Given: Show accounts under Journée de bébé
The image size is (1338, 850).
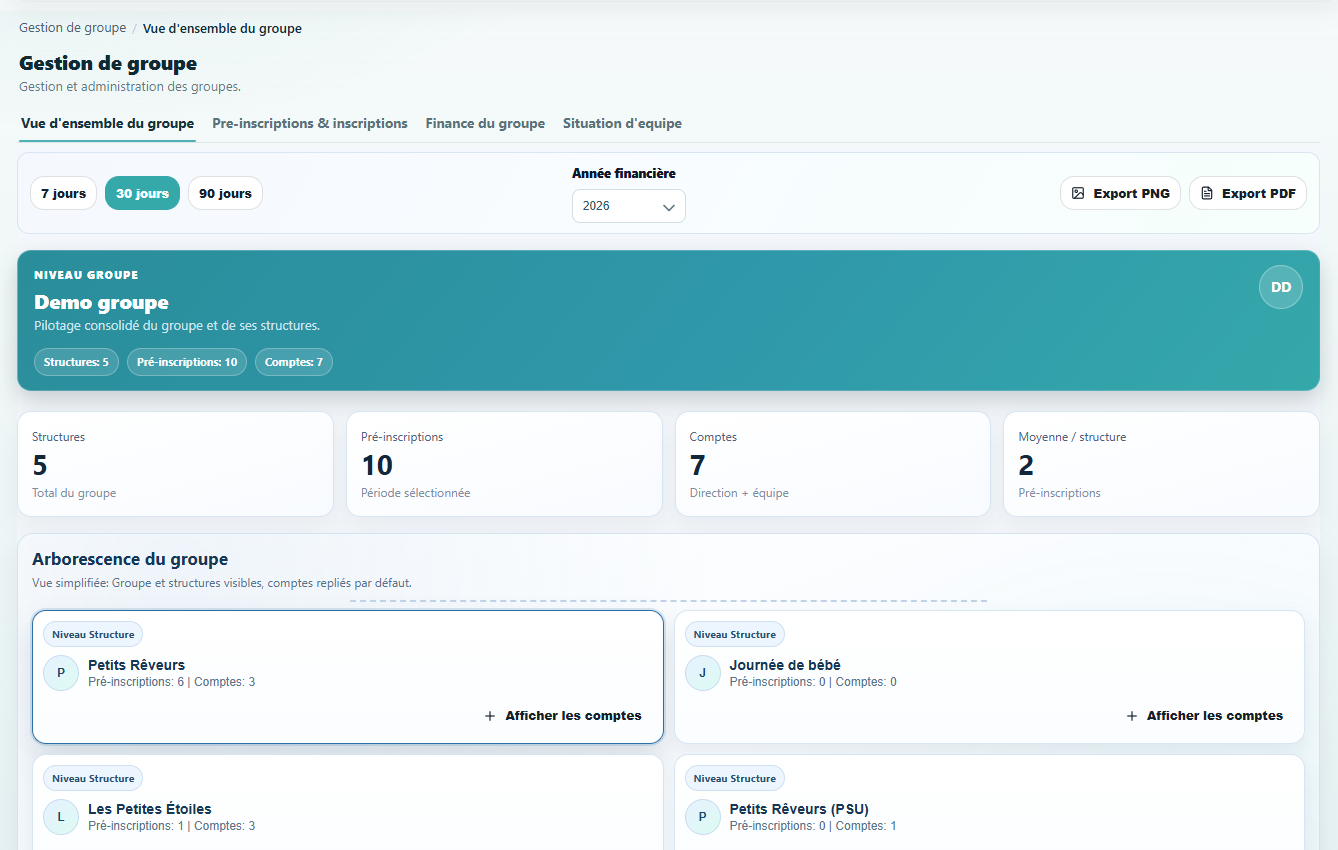Looking at the screenshot, I should (x=1214, y=716).
